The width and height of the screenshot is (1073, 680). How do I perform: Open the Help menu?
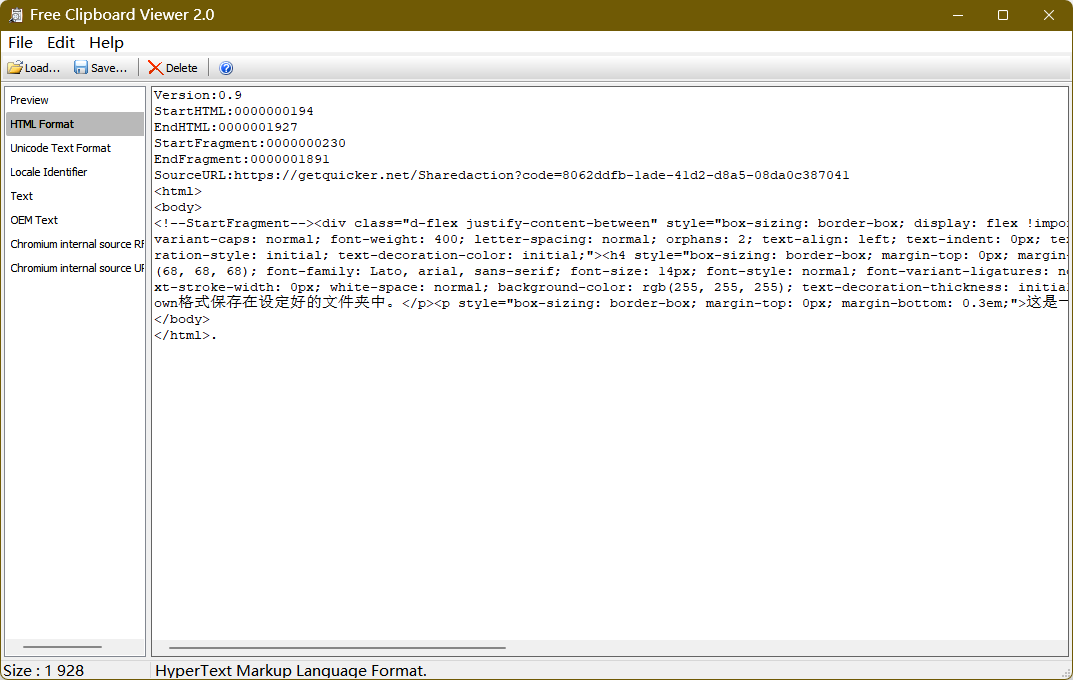[106, 42]
